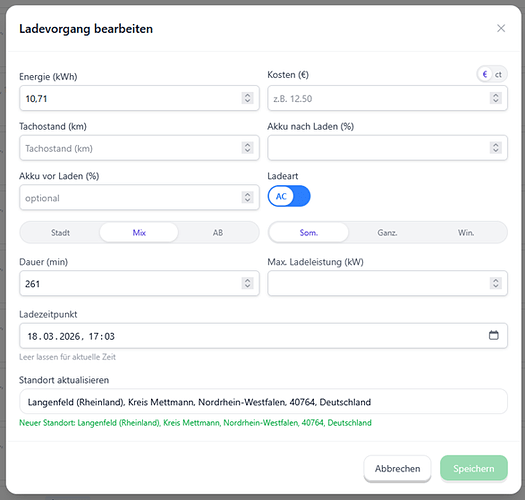Viewport: 525px width, 500px height.
Task: Click the Max. Ladeleistung stepper arrows
Action: click(496, 283)
